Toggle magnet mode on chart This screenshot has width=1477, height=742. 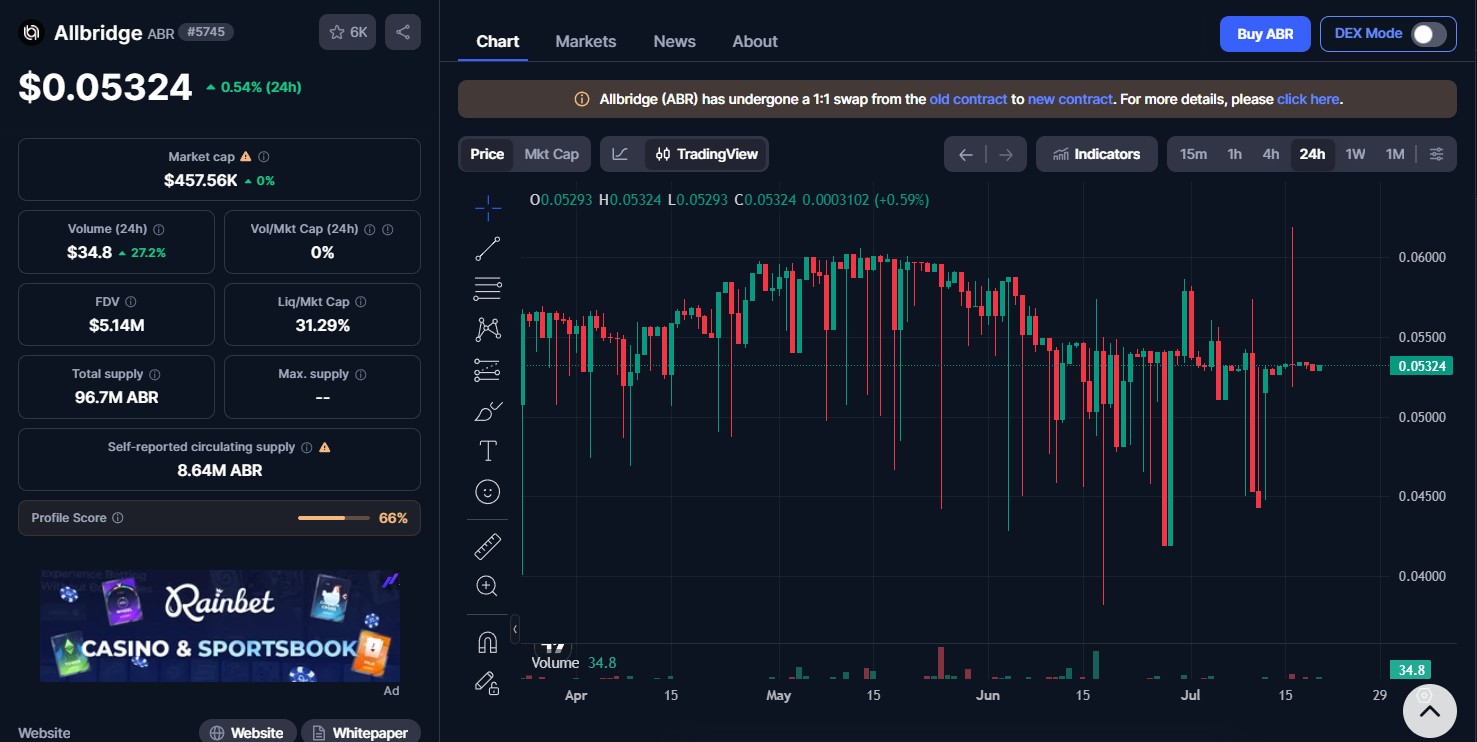coord(488,642)
